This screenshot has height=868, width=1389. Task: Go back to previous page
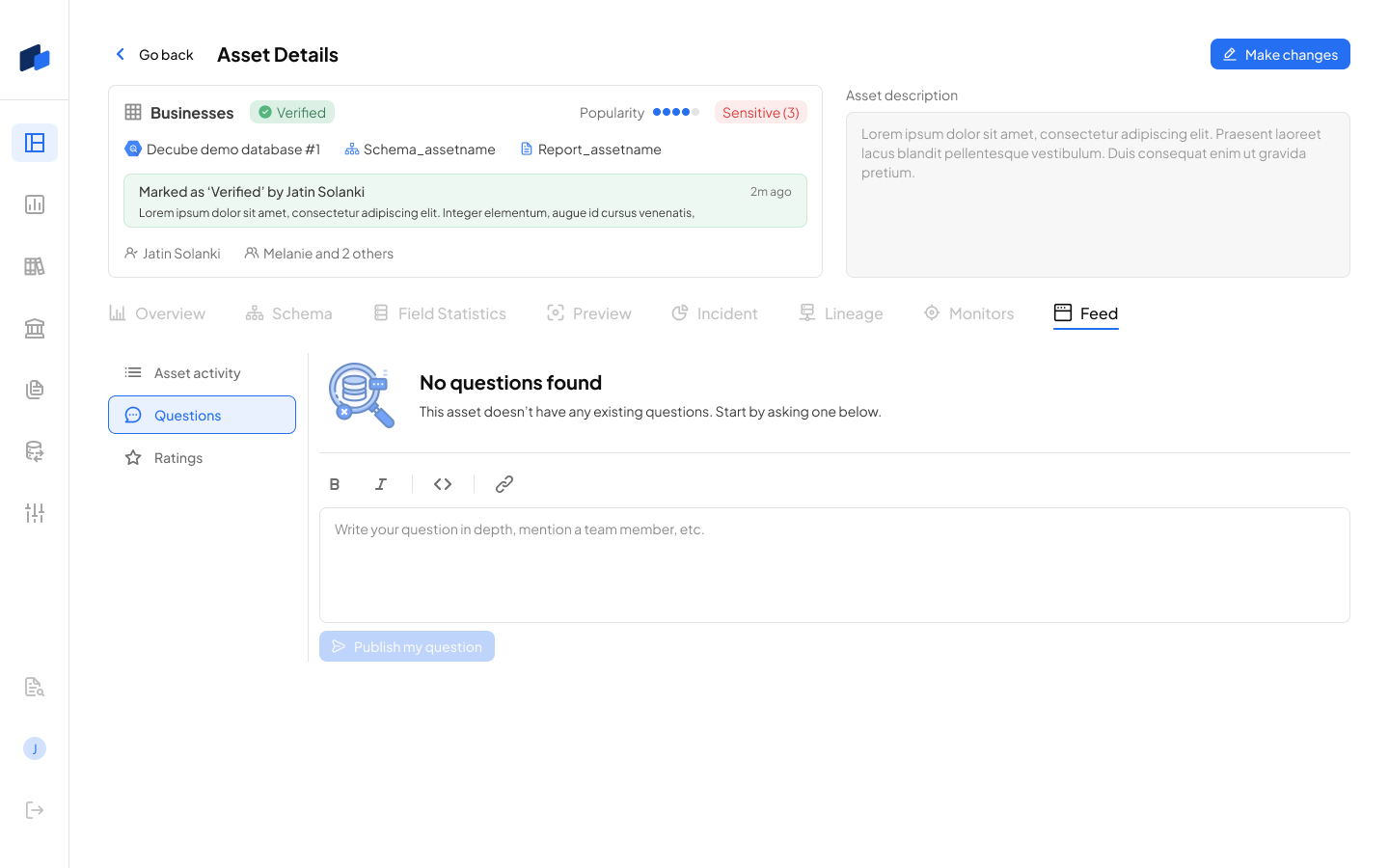(154, 55)
